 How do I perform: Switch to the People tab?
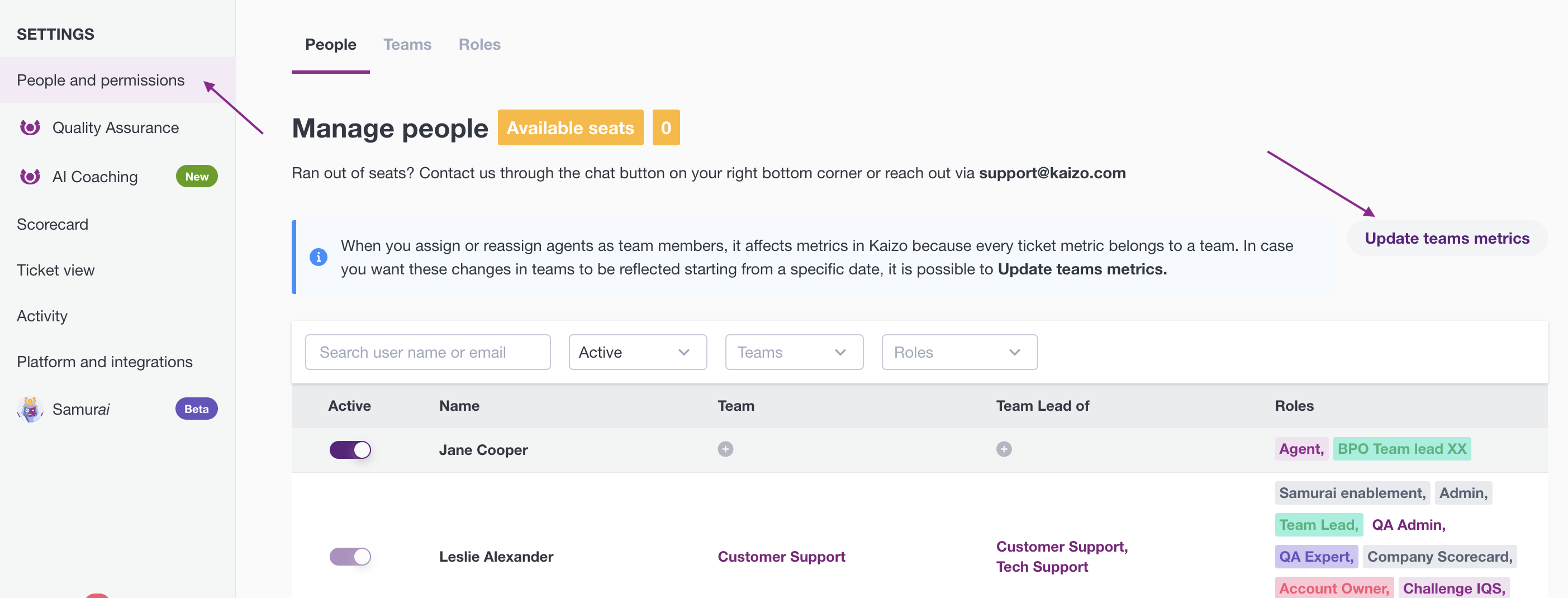[330, 45]
